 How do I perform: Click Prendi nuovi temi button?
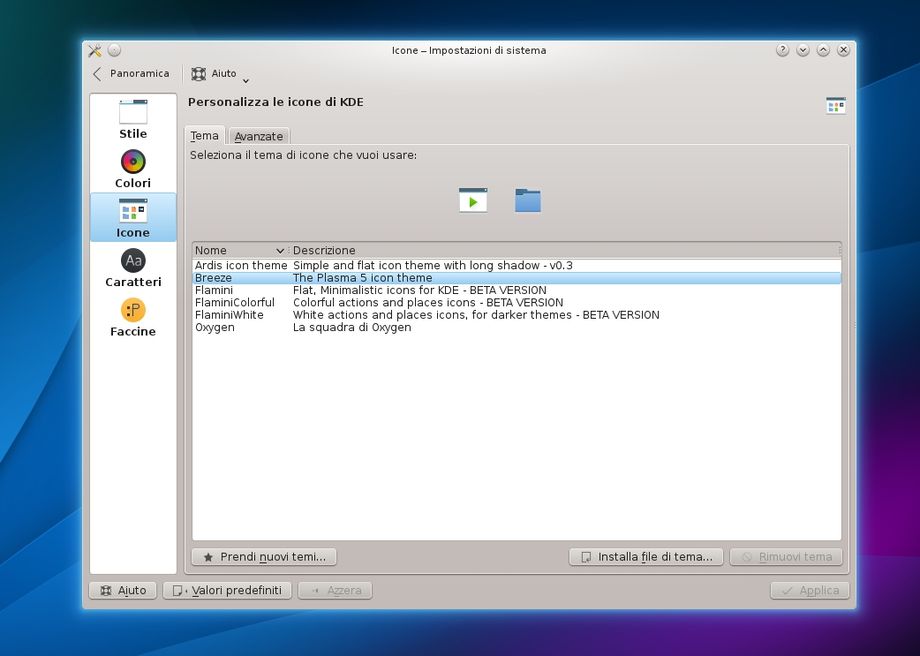pos(264,557)
